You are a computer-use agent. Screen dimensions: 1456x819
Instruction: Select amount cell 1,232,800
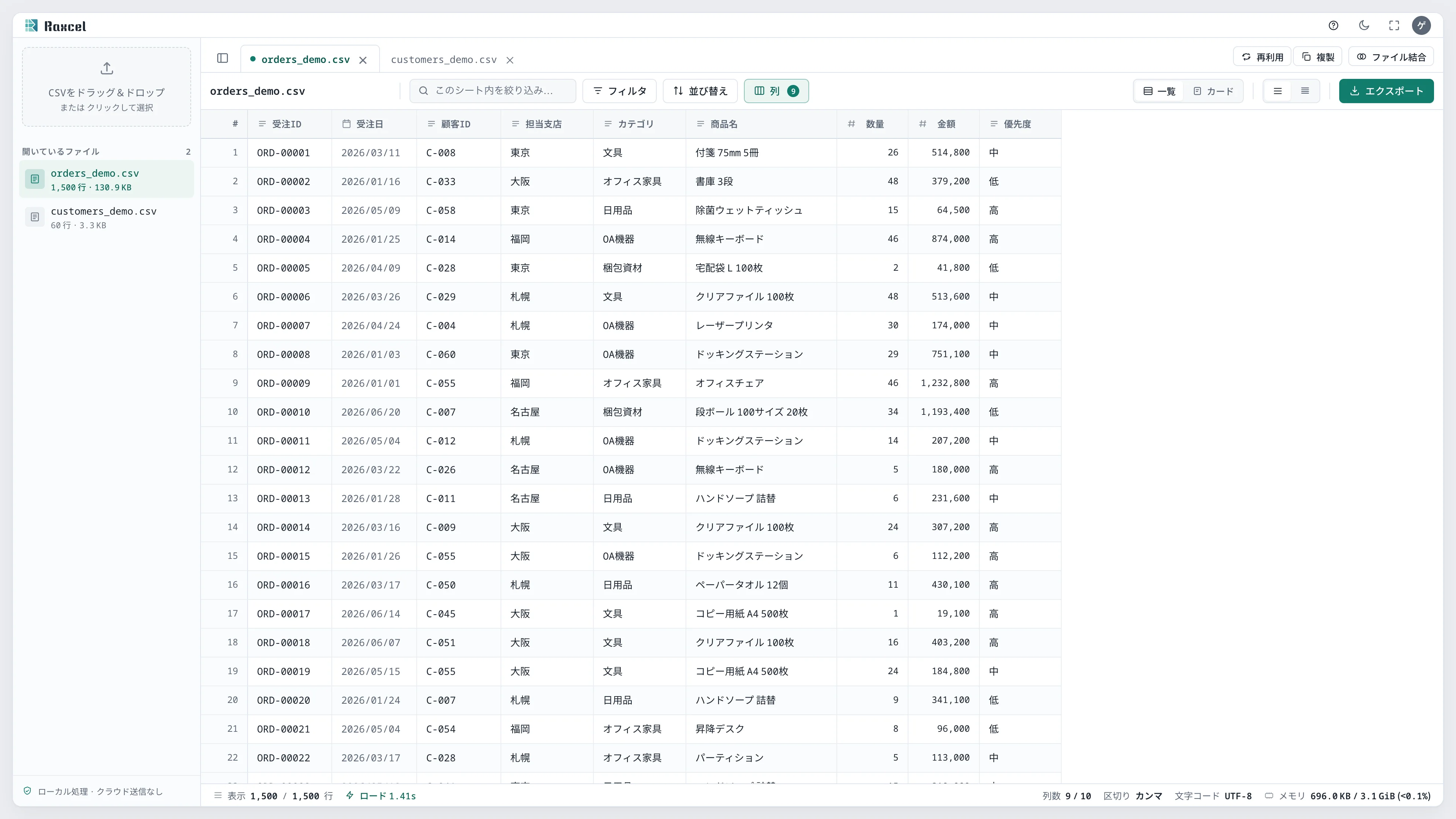tap(943, 383)
